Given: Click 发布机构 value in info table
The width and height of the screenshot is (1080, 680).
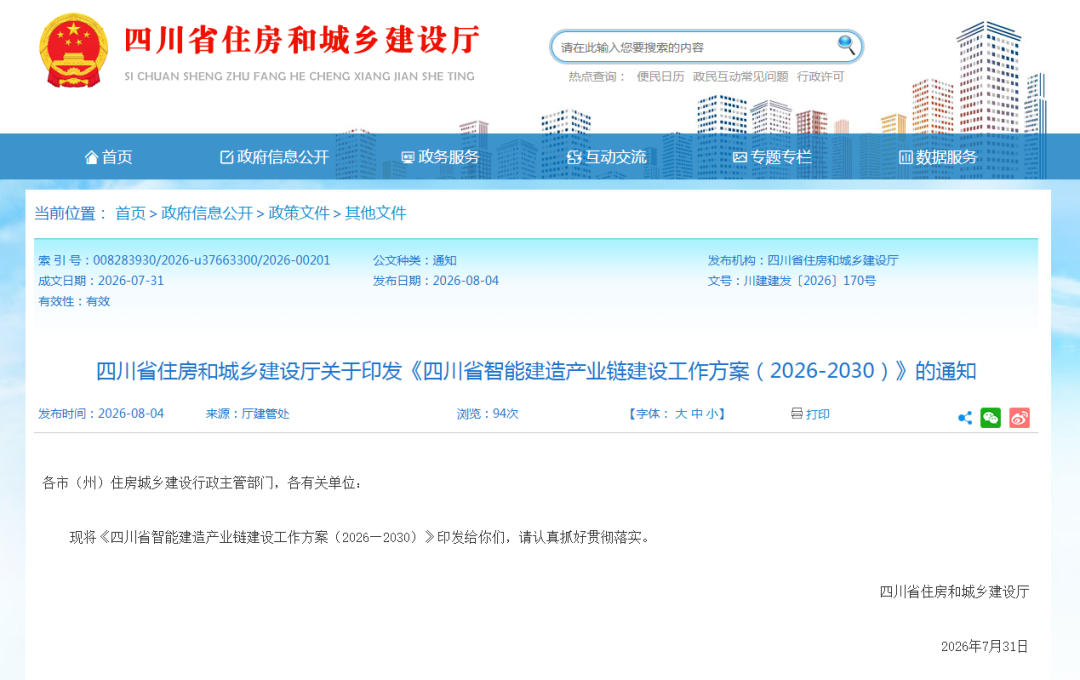Looking at the screenshot, I should point(833,260).
